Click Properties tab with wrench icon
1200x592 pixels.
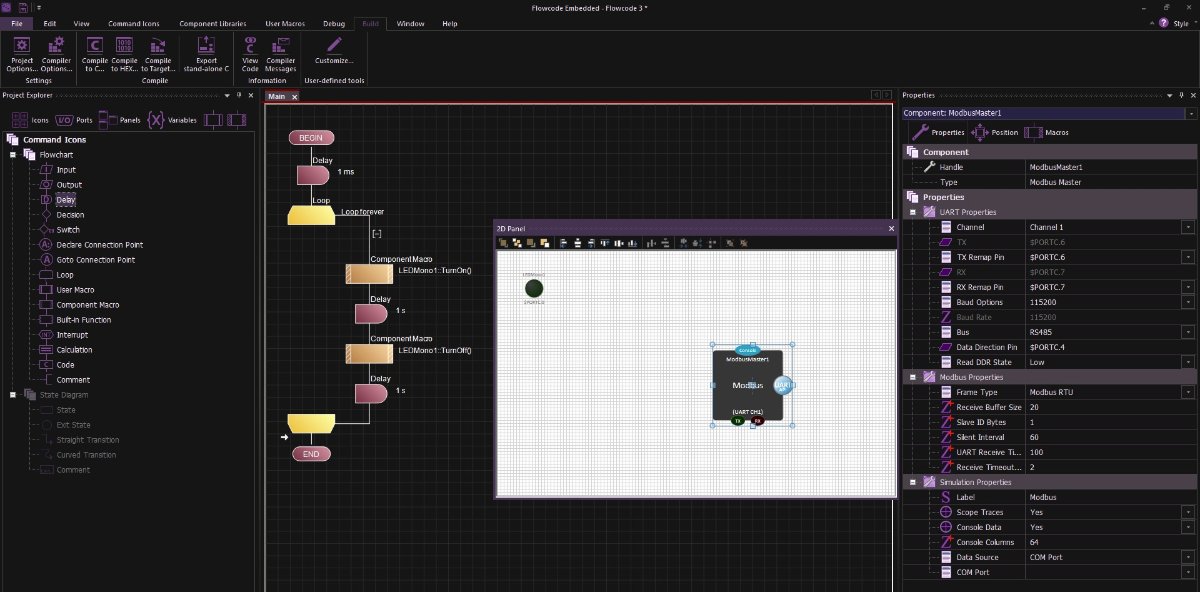tap(937, 132)
